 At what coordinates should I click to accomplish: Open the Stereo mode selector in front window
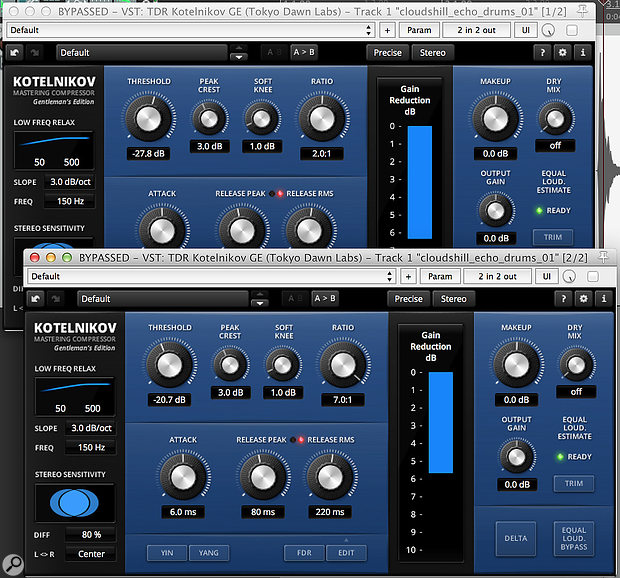[454, 299]
